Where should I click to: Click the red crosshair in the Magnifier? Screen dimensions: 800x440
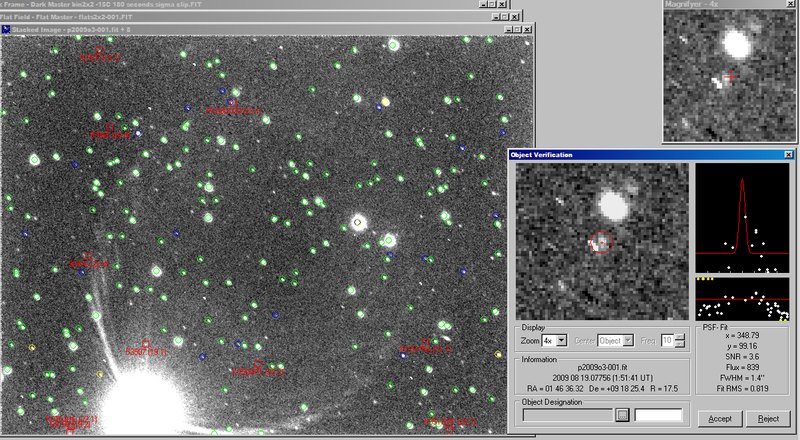tap(730, 77)
